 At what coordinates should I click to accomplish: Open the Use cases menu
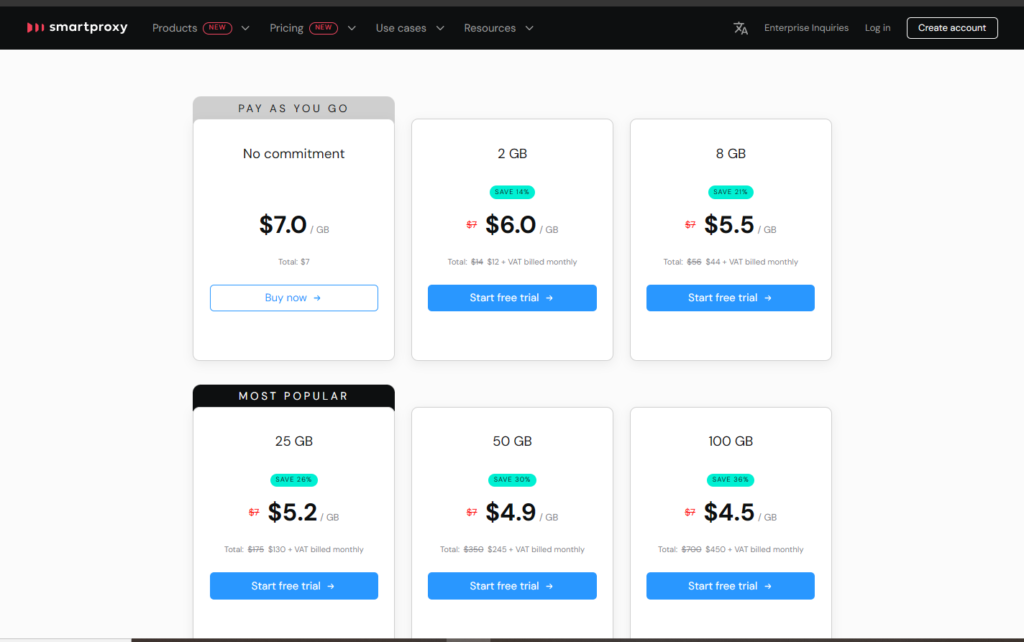tap(400, 28)
